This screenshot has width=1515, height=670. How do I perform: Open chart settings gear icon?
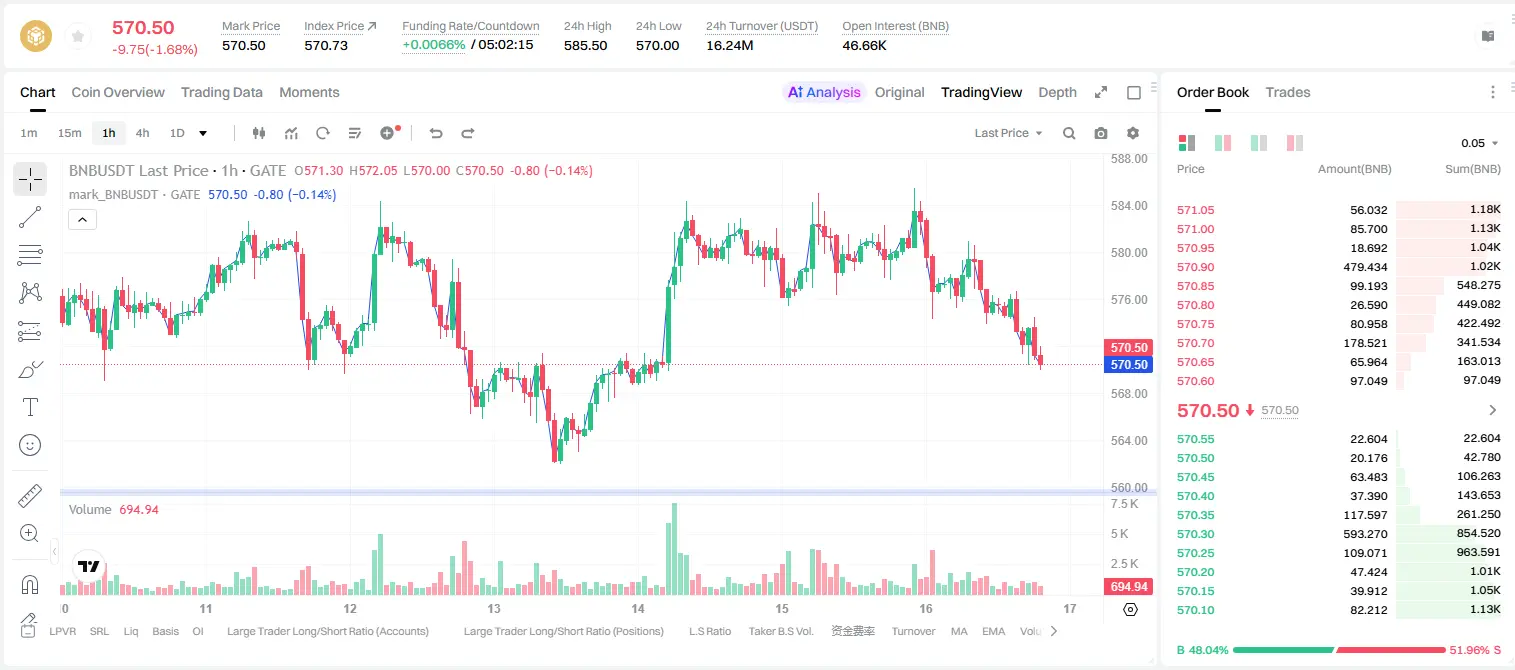point(1133,133)
